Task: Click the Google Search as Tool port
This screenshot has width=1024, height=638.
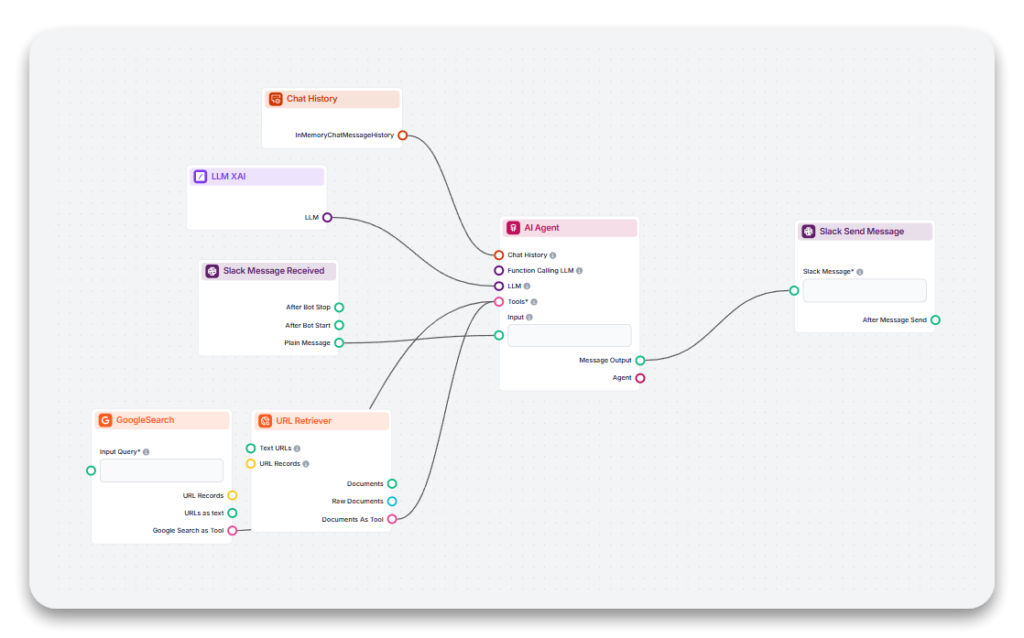Action: 232,531
